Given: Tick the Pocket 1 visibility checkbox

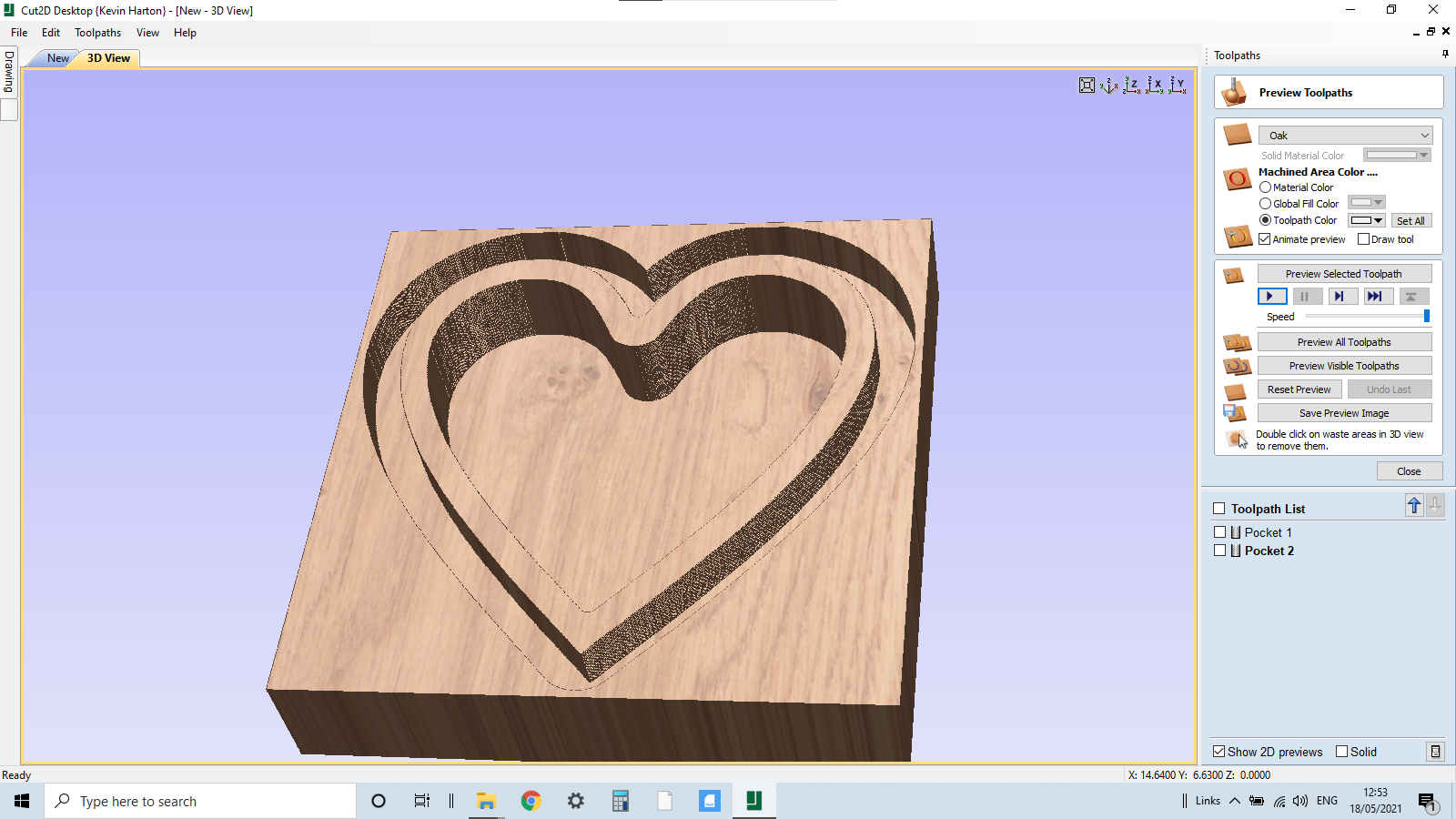Looking at the screenshot, I should pyautogui.click(x=1220, y=532).
